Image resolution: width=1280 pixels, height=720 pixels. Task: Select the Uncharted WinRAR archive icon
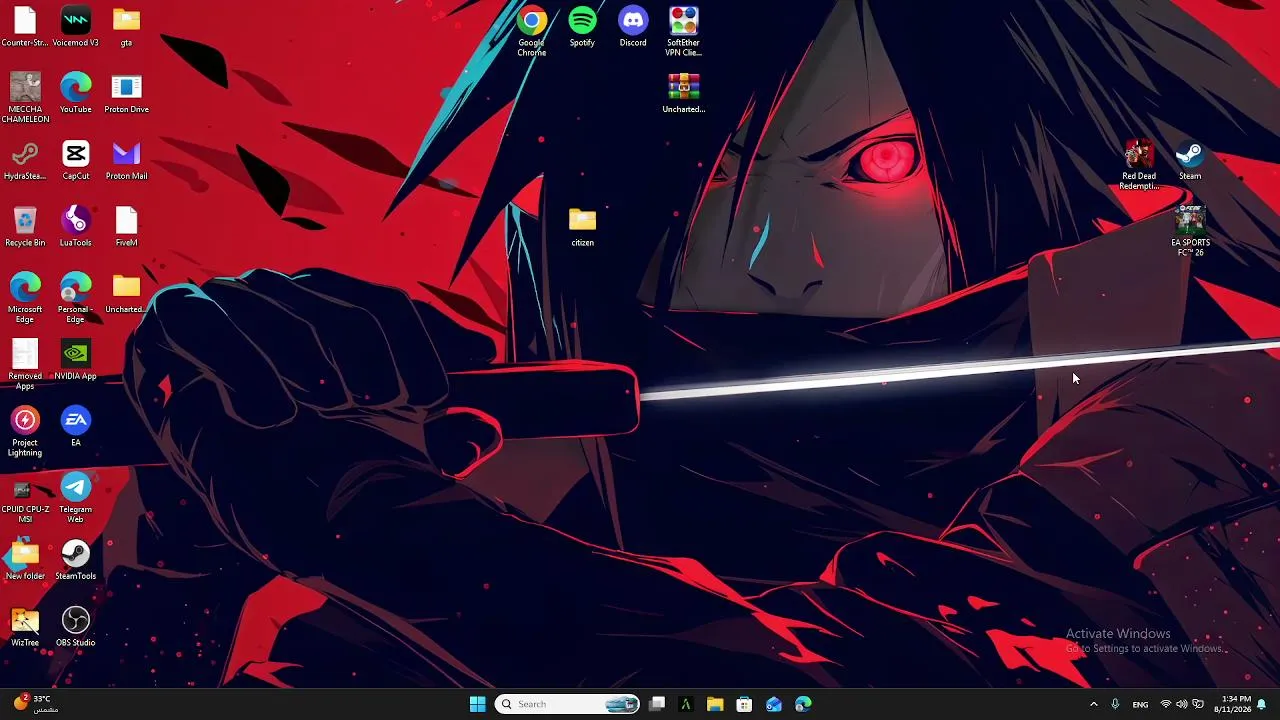[684, 94]
